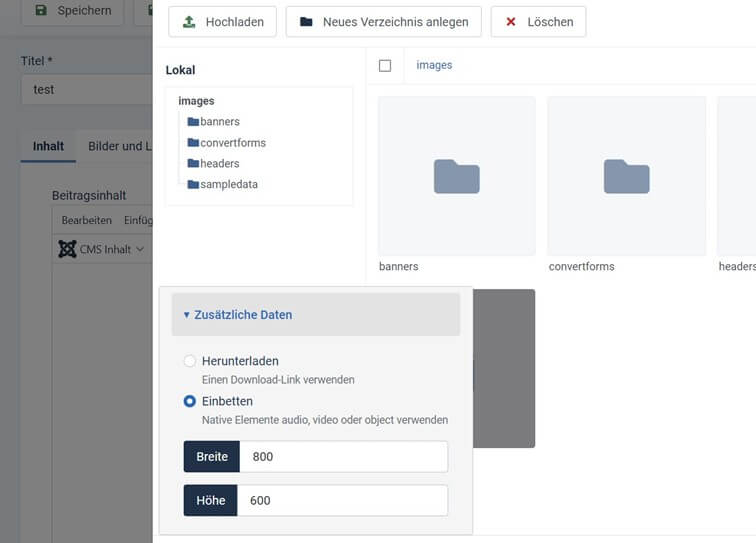This screenshot has height=543, width=756.
Task: Click the Breite label addon
Action: coord(212,456)
